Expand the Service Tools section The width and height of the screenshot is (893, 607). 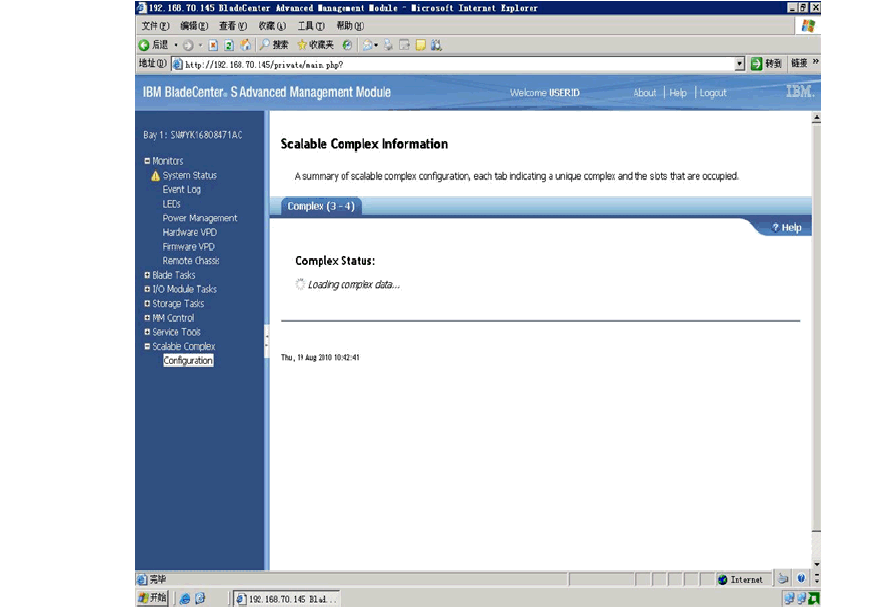[x=147, y=332]
